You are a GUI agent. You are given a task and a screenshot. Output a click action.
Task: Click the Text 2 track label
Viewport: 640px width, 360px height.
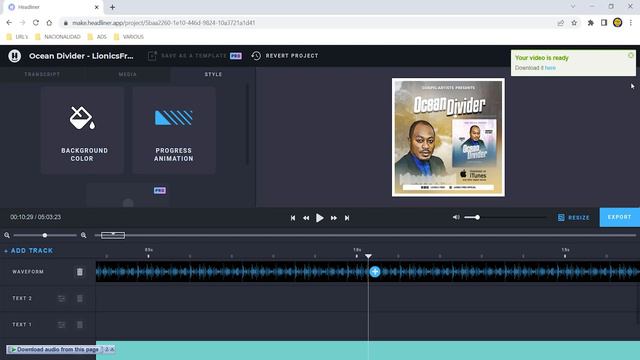pyautogui.click(x=22, y=298)
